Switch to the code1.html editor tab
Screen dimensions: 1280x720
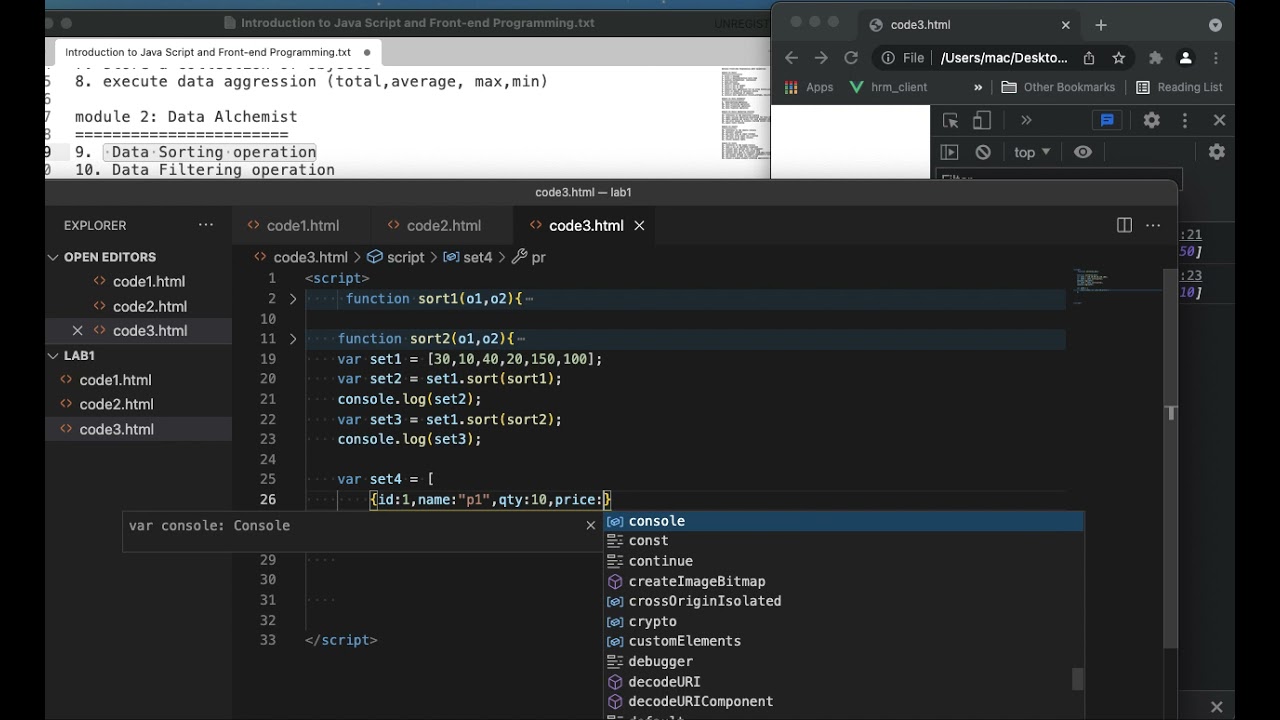(x=302, y=225)
